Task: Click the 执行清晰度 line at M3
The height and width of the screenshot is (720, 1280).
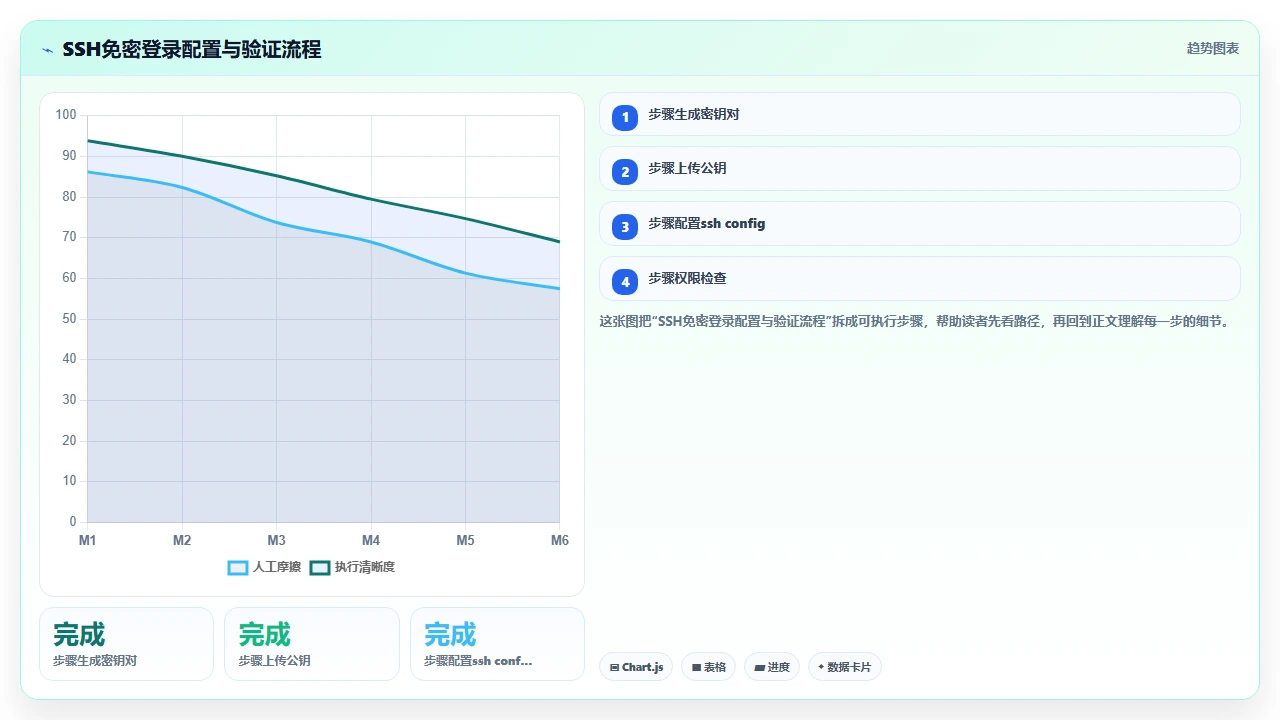Action: (276, 176)
